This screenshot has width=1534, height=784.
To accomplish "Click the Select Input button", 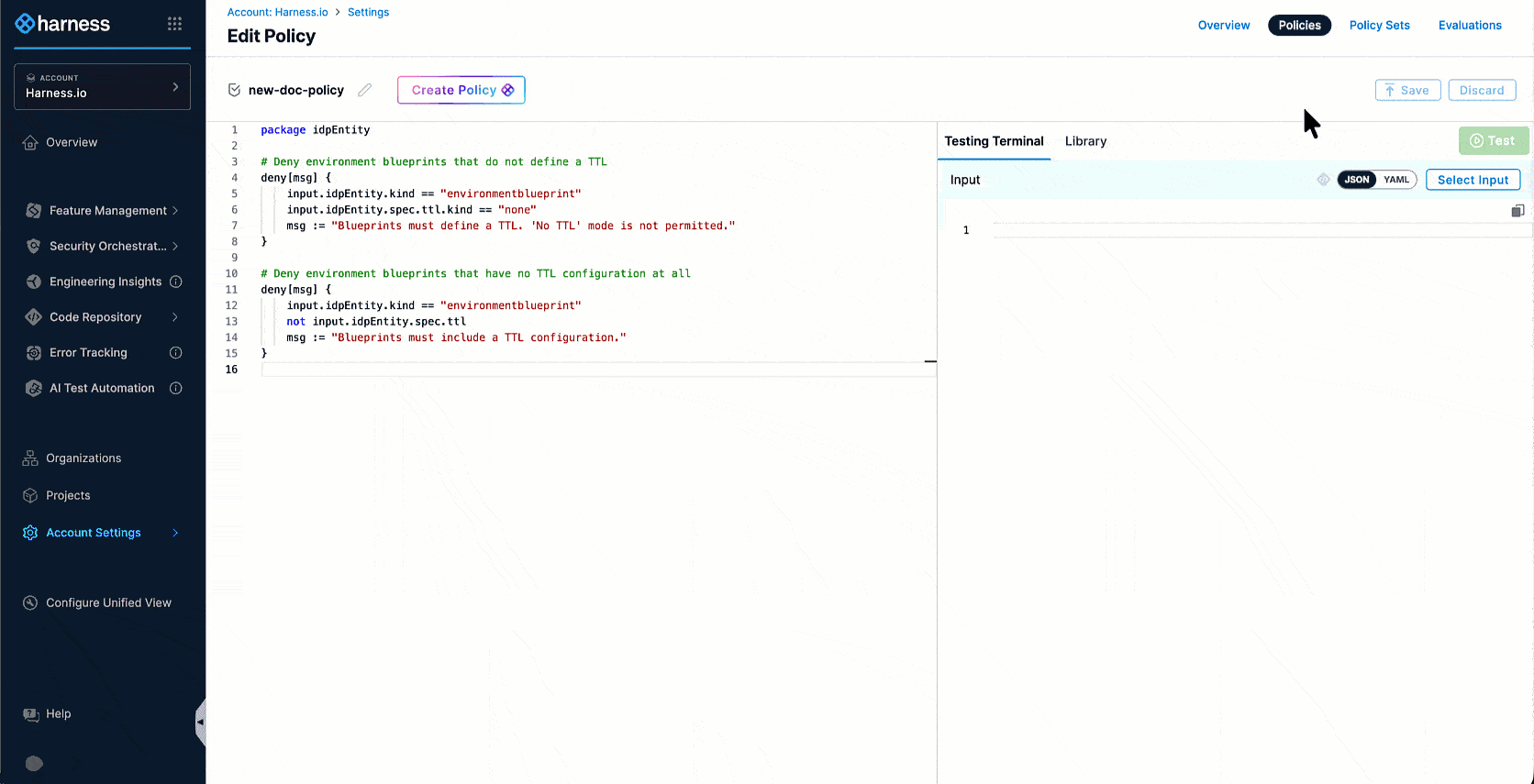I will pyautogui.click(x=1473, y=180).
